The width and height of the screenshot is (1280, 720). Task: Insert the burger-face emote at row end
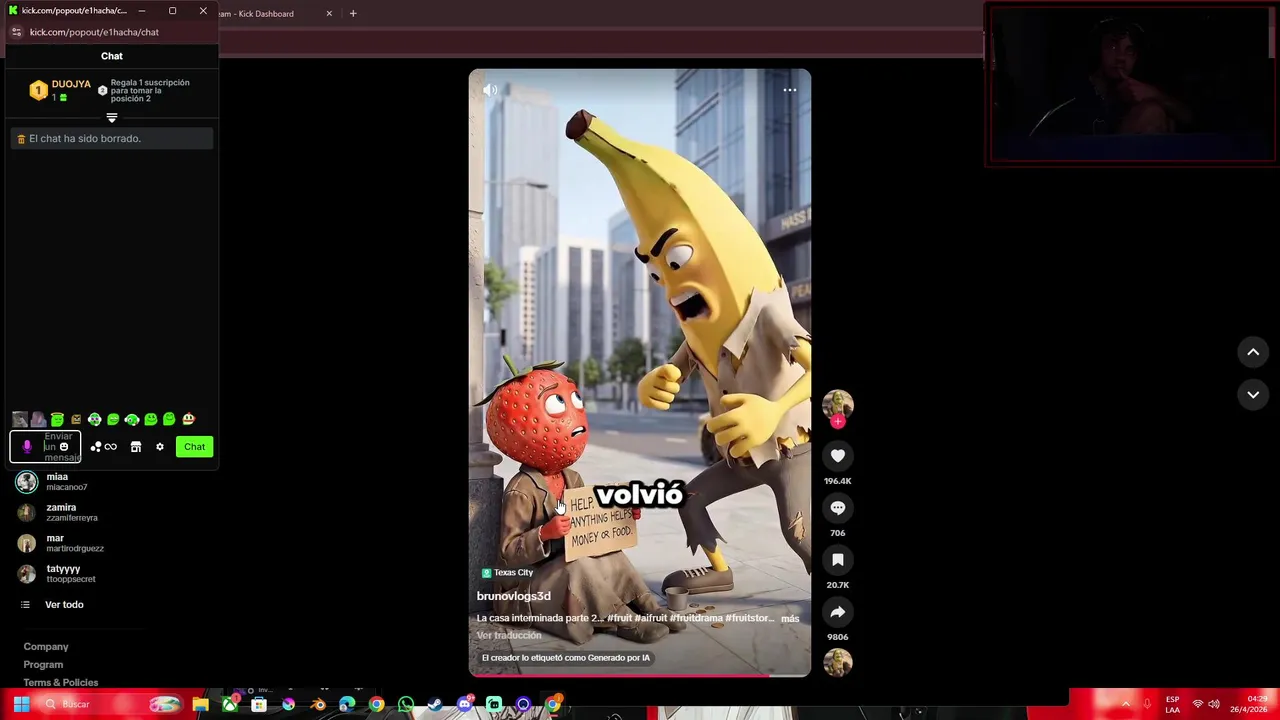[188, 420]
